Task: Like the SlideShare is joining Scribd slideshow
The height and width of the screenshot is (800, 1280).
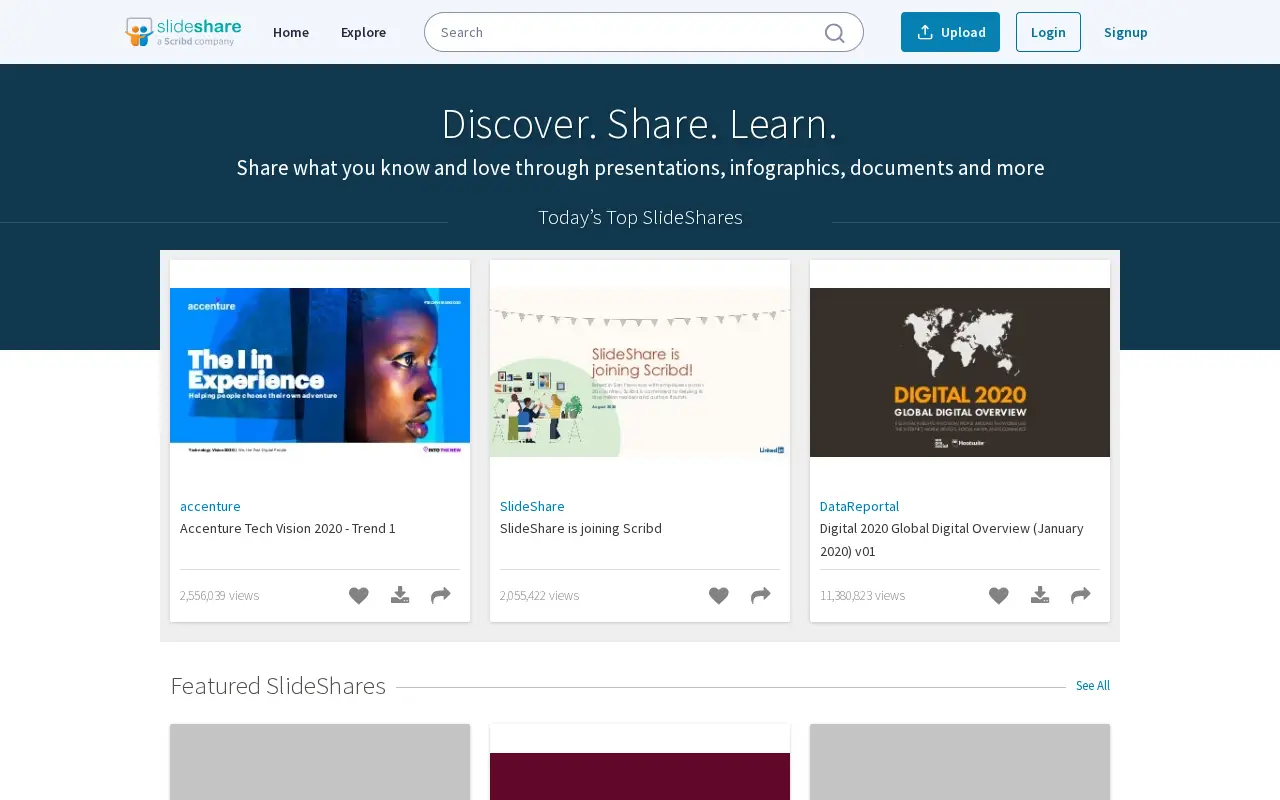Action: click(719, 596)
